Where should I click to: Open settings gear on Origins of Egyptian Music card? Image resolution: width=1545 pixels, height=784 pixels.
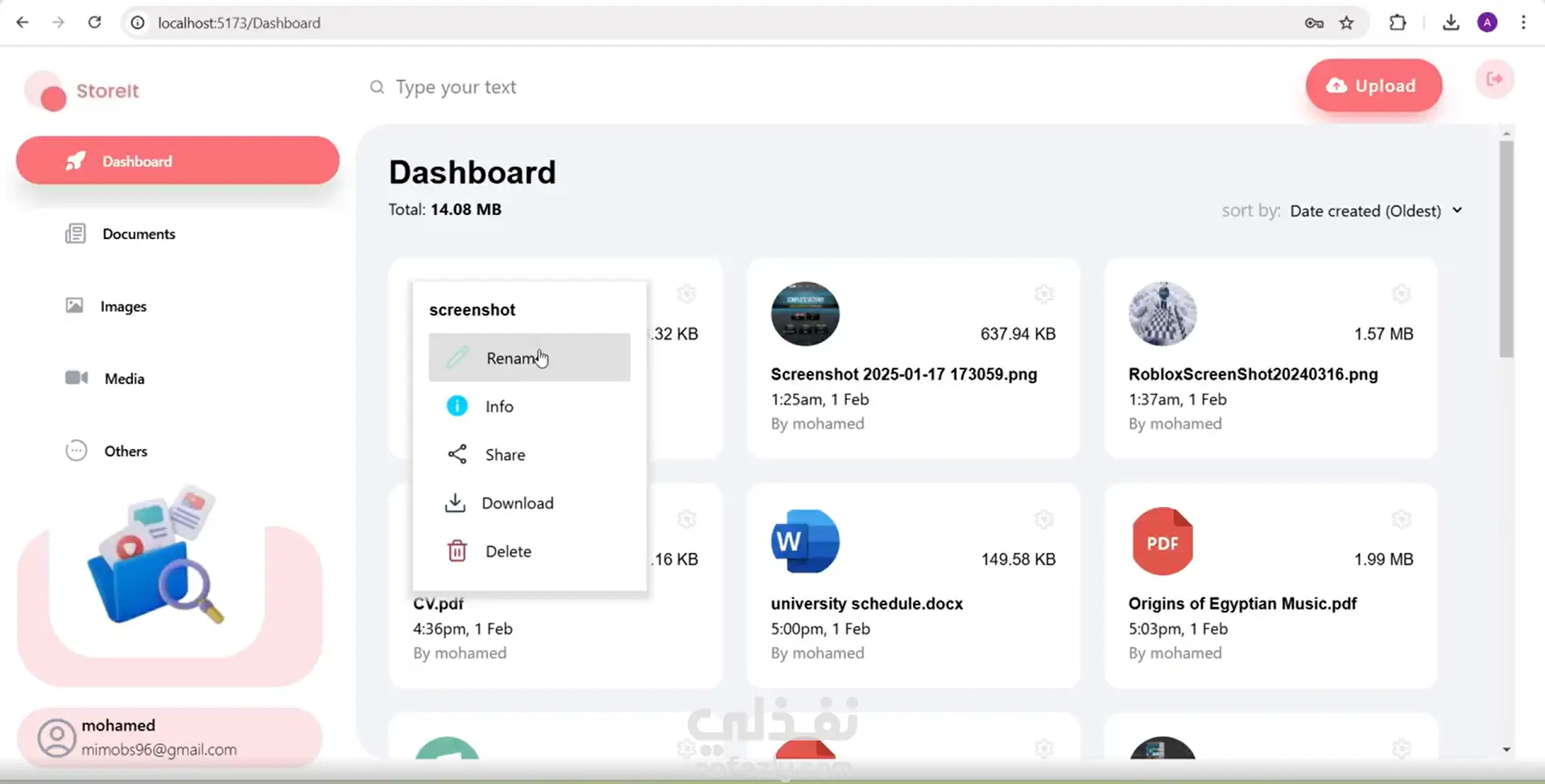pos(1402,519)
